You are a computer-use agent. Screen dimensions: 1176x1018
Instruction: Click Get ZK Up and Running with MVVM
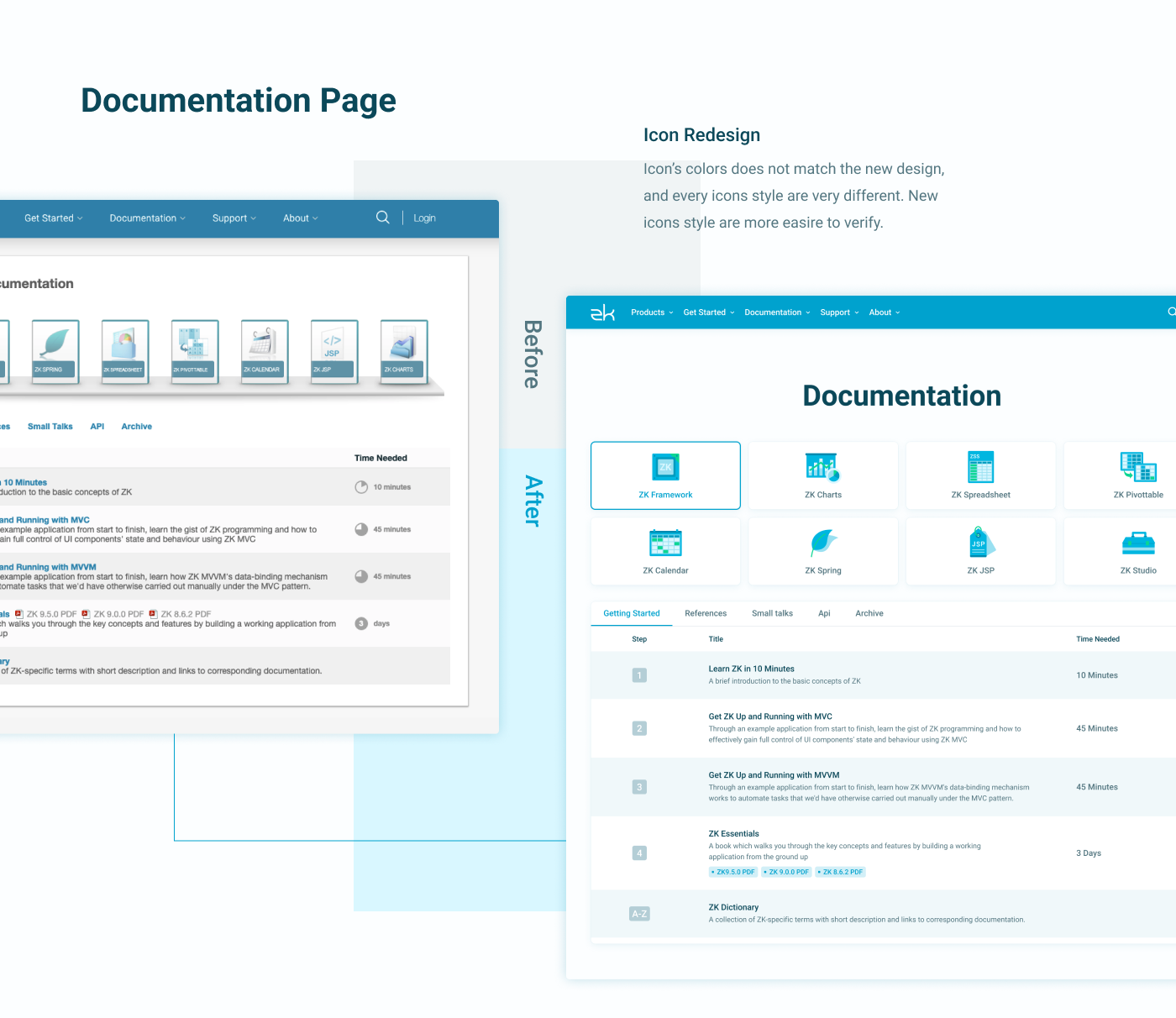(774, 775)
